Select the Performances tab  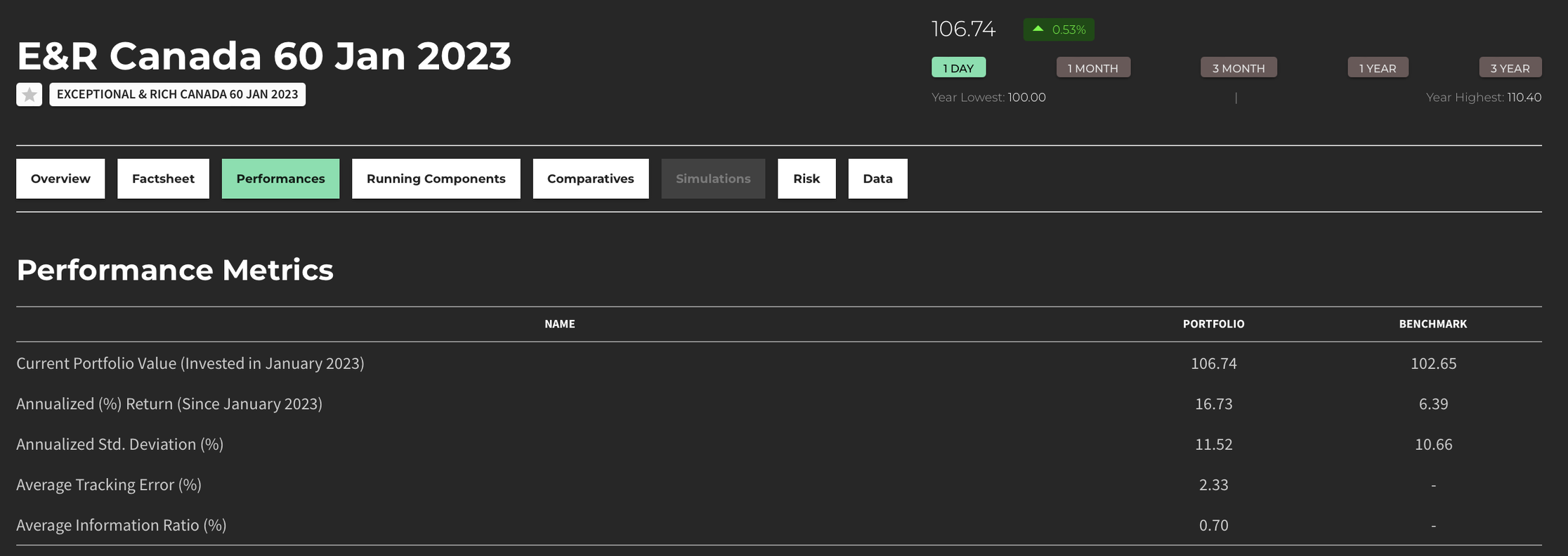(x=280, y=179)
